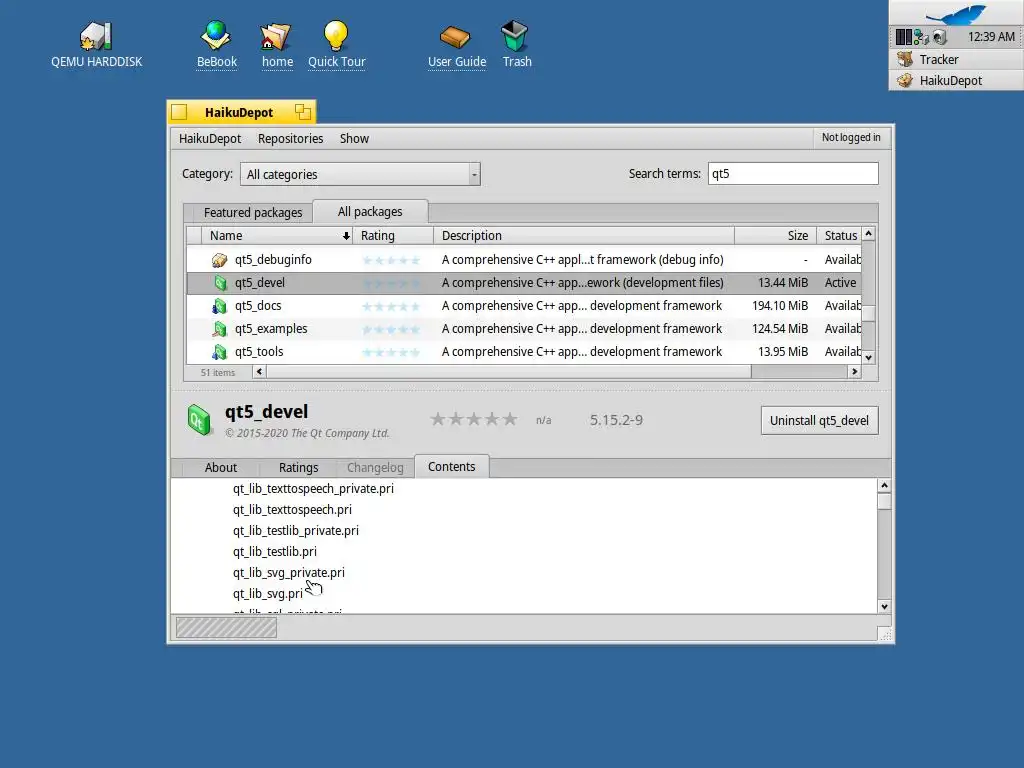The height and width of the screenshot is (768, 1024).
Task: Click the Search terms field containing qt5
Action: [793, 174]
